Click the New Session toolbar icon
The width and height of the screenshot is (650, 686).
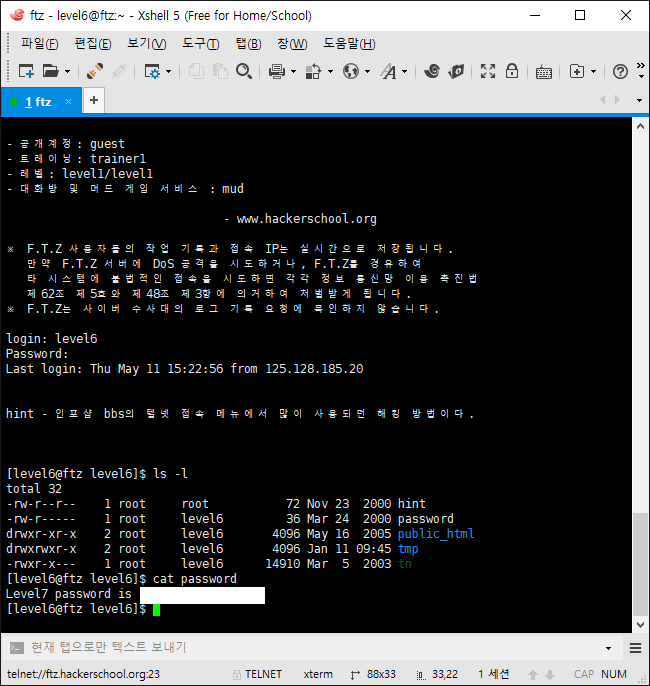pyautogui.click(x=26, y=71)
